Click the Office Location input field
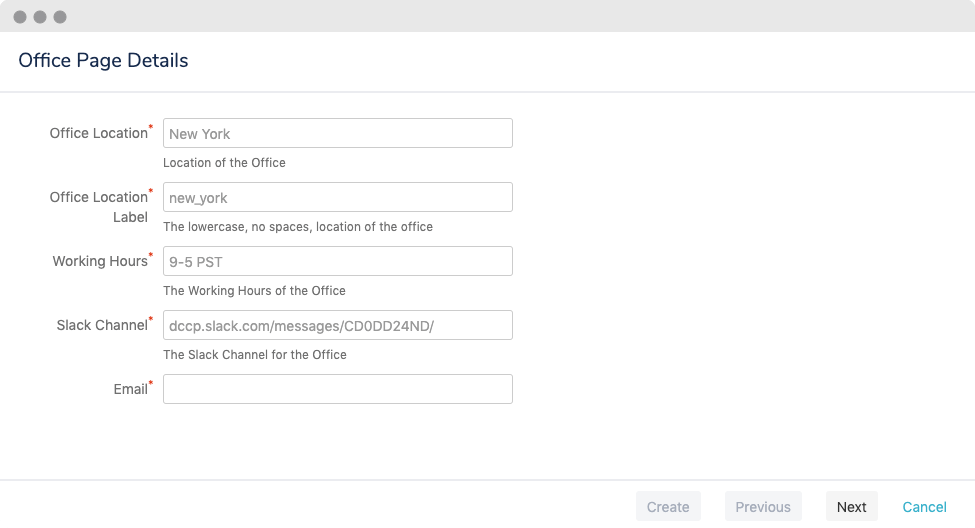Image resolution: width=975 pixels, height=528 pixels. tap(338, 133)
